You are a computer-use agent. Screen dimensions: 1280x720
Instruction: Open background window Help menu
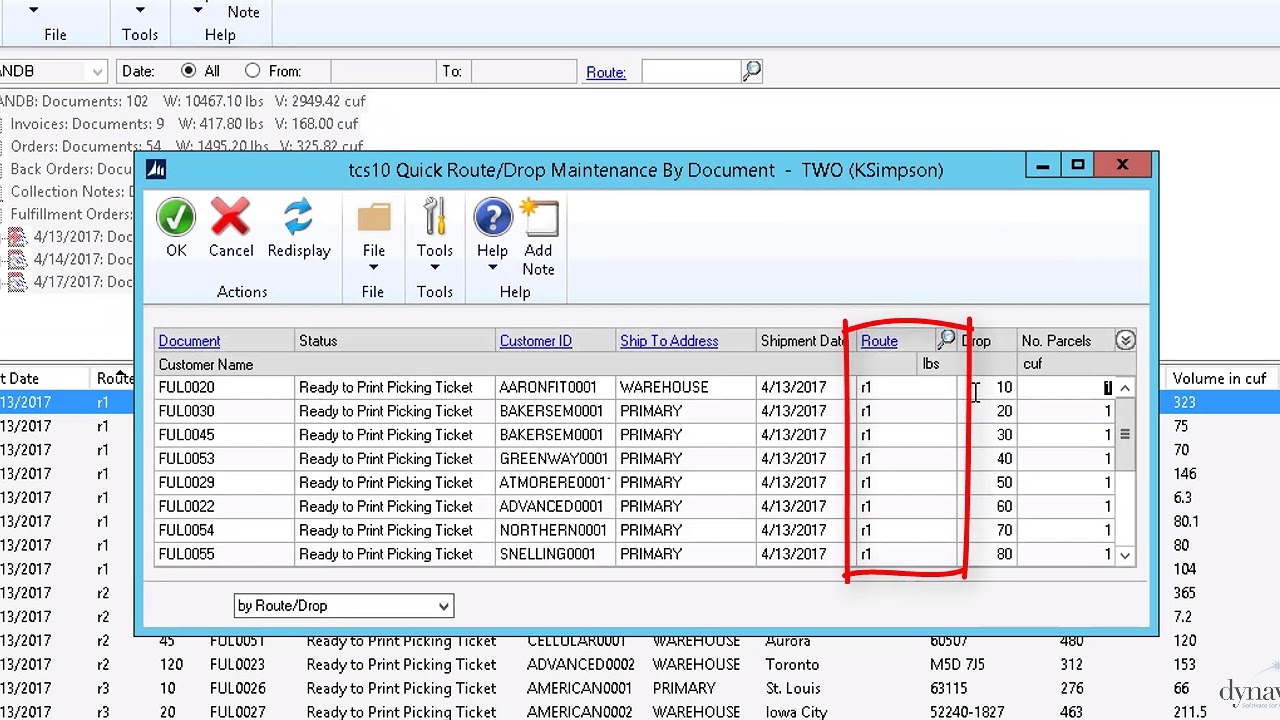click(220, 35)
